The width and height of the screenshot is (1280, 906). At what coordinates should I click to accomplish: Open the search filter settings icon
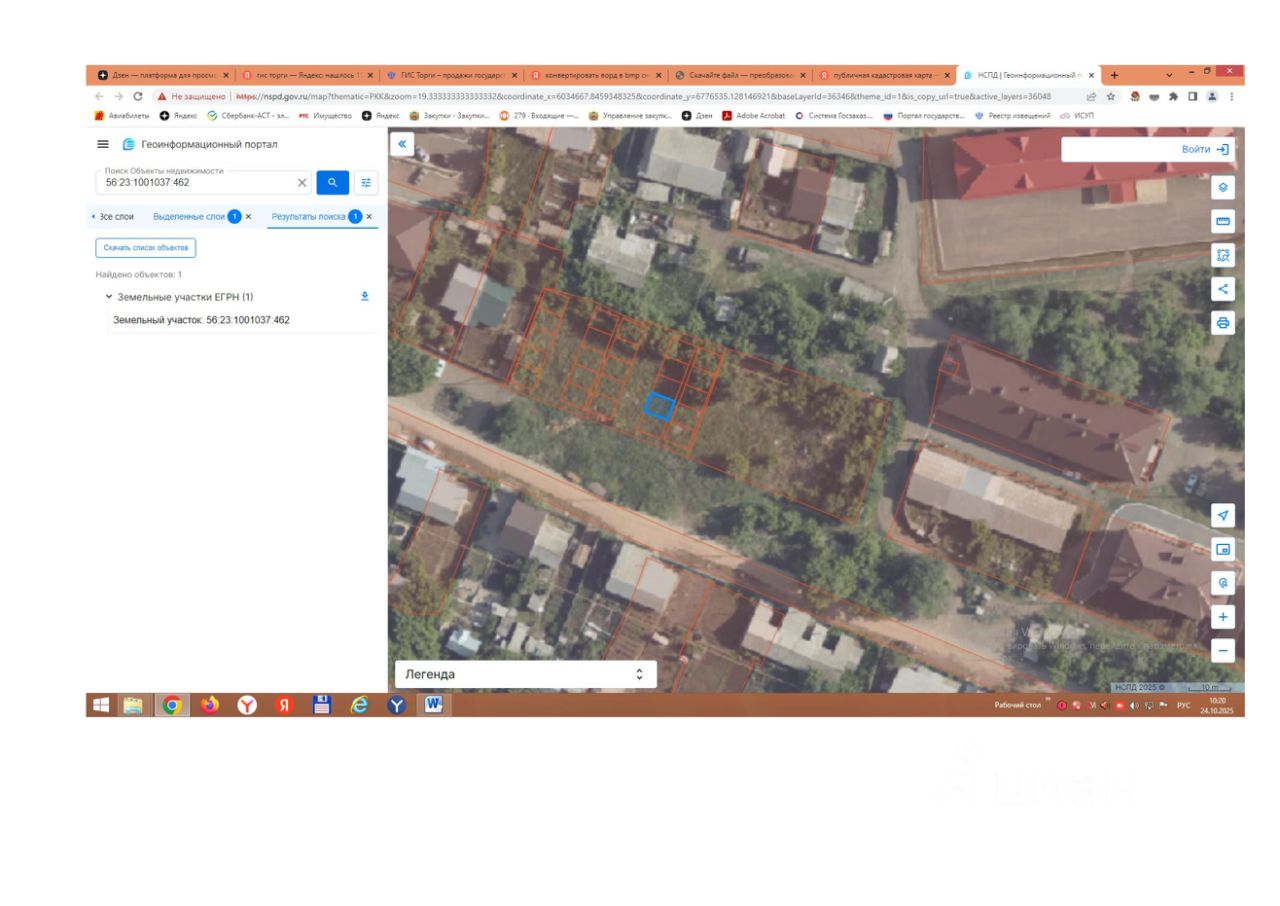(366, 183)
